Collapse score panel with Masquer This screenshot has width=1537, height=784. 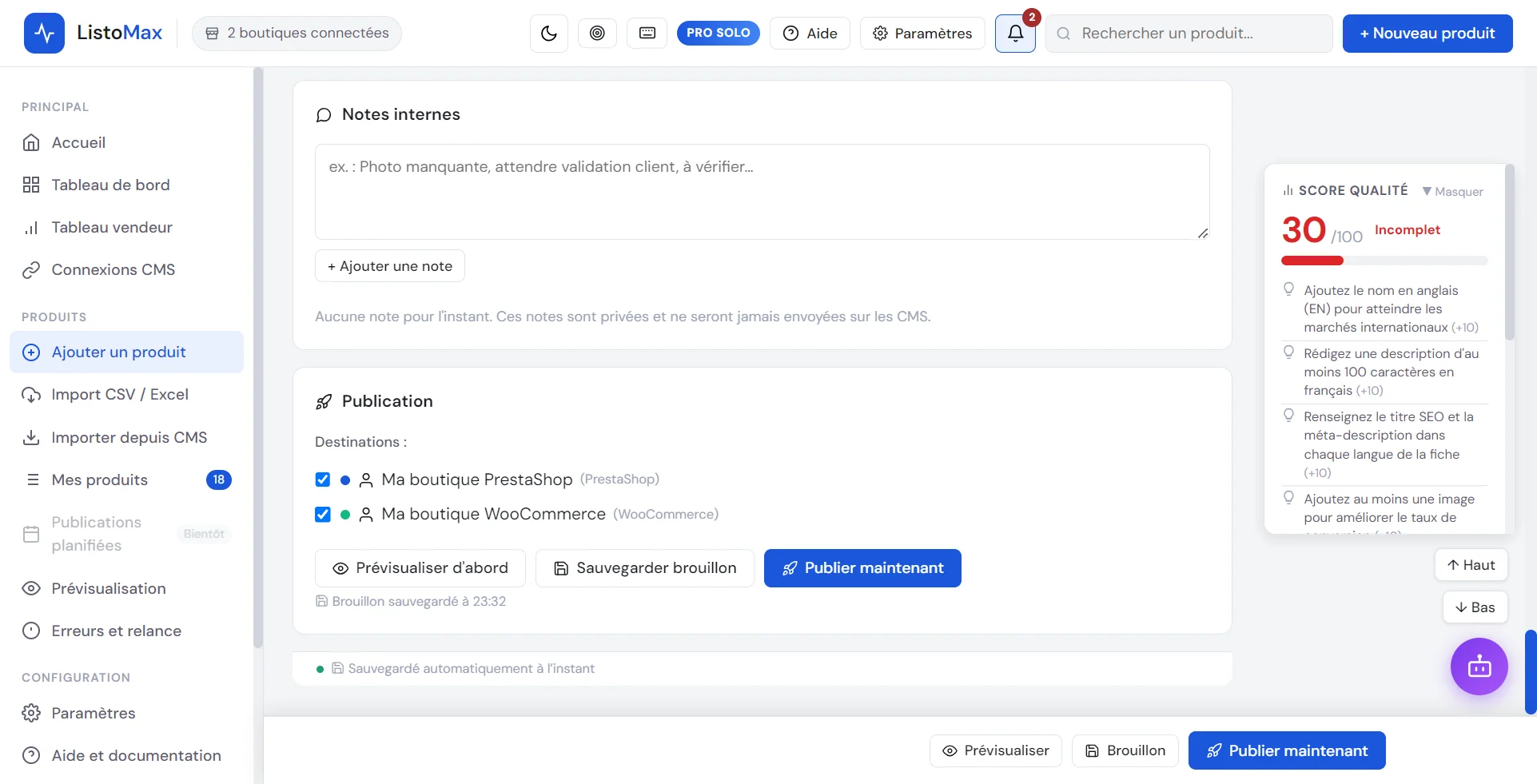(x=1452, y=192)
